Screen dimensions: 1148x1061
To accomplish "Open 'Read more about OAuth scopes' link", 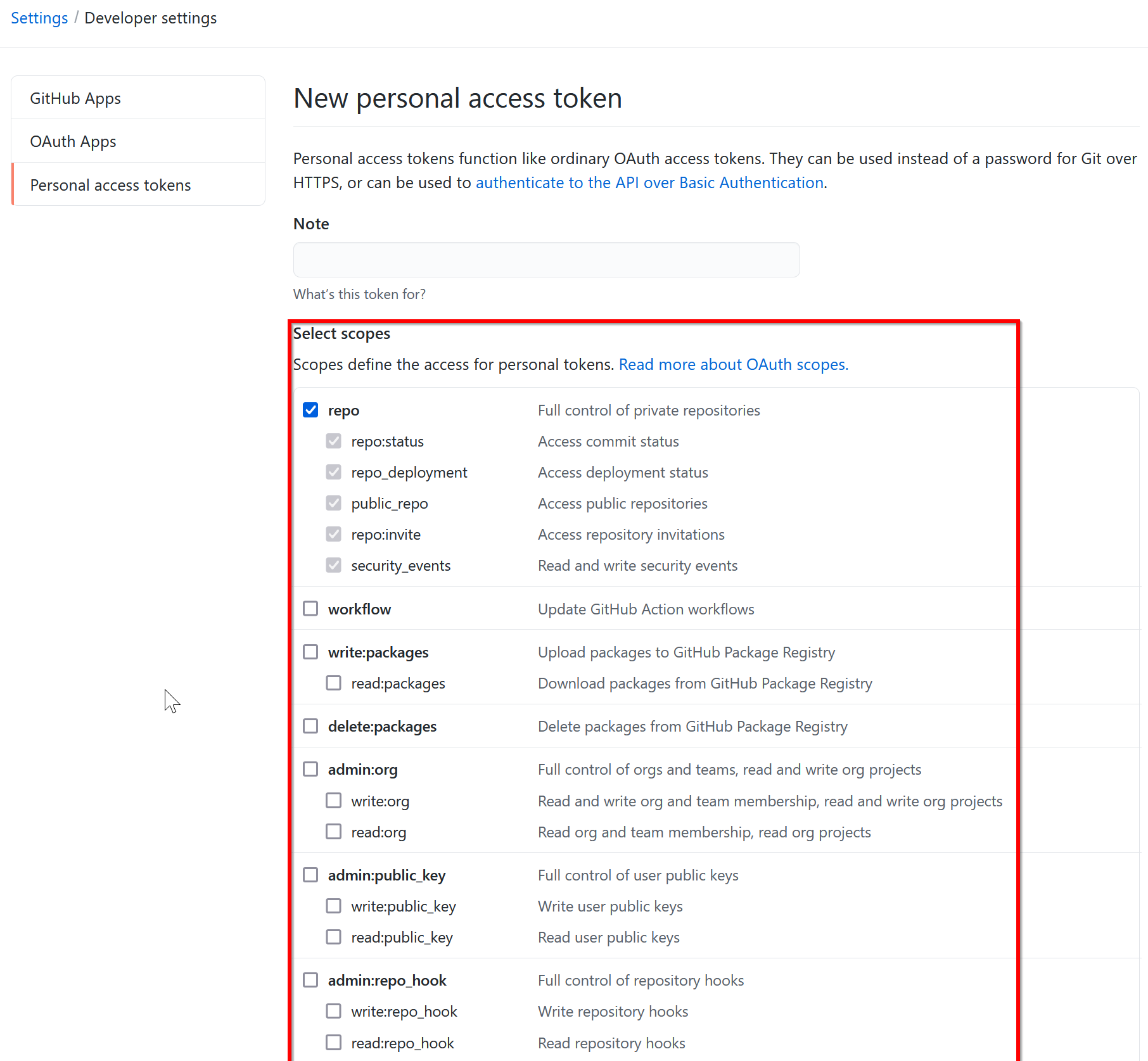I will click(x=734, y=364).
